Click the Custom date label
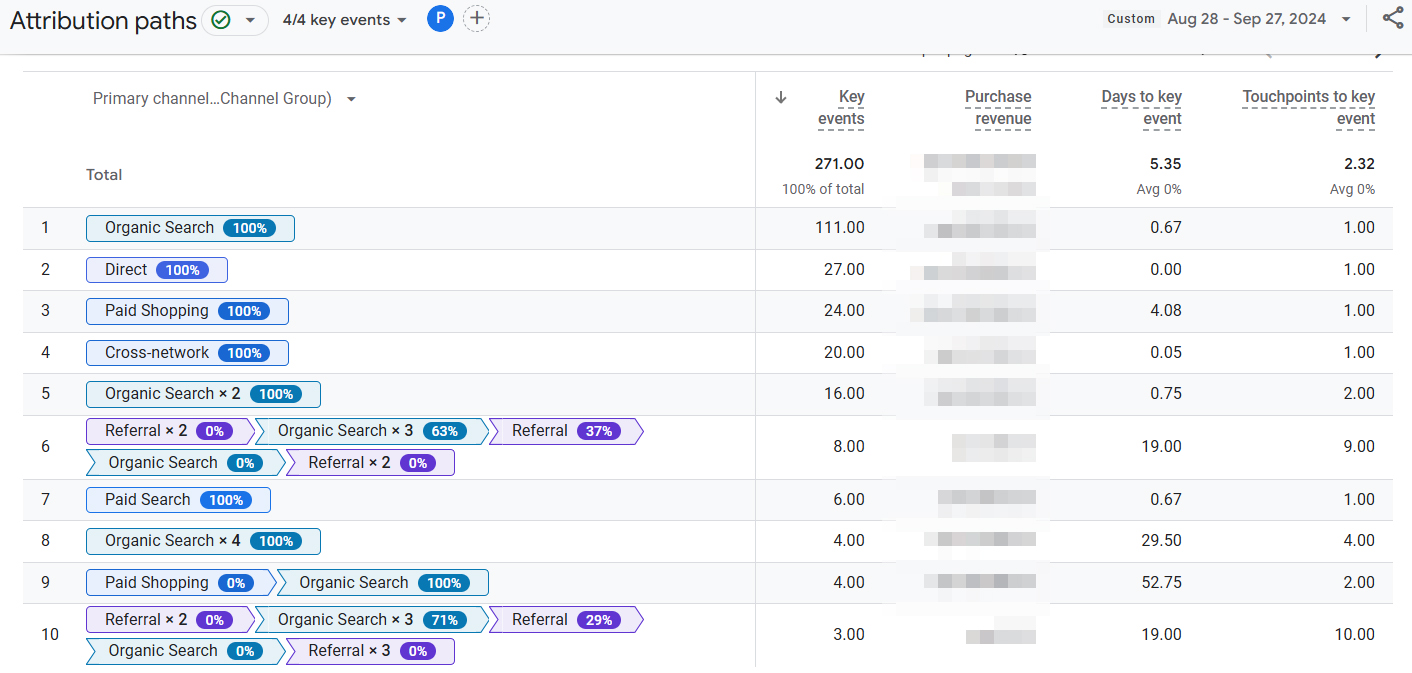This screenshot has width=1412, height=673. pos(1131,18)
